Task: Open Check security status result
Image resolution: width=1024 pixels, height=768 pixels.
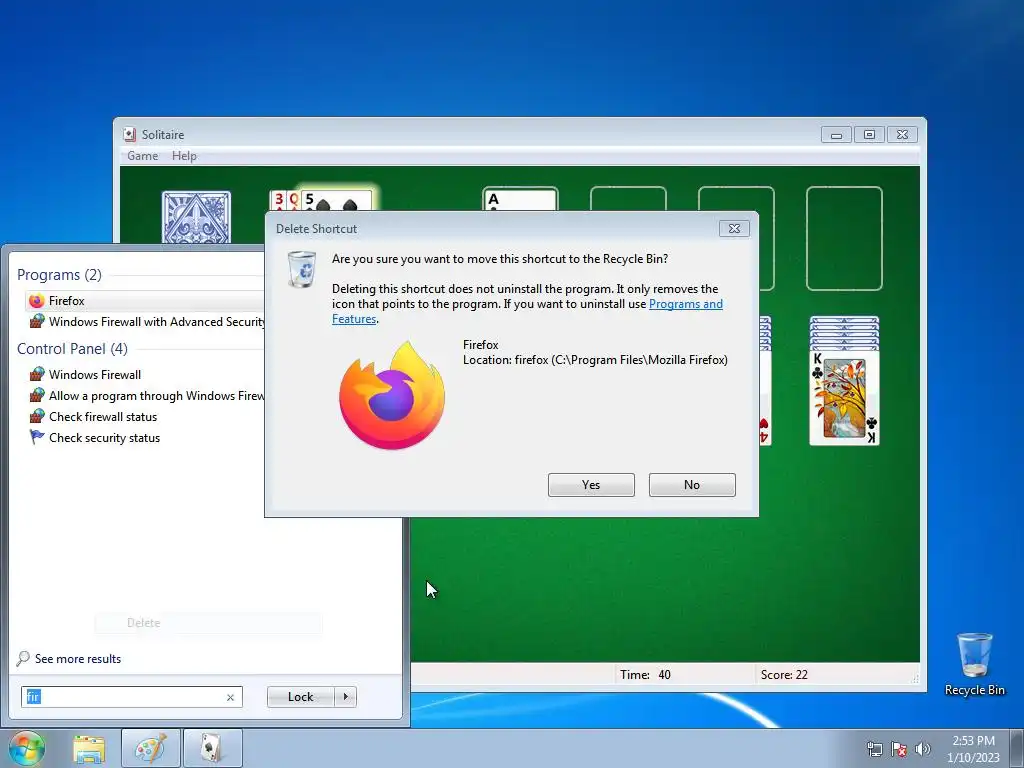Action: [104, 438]
